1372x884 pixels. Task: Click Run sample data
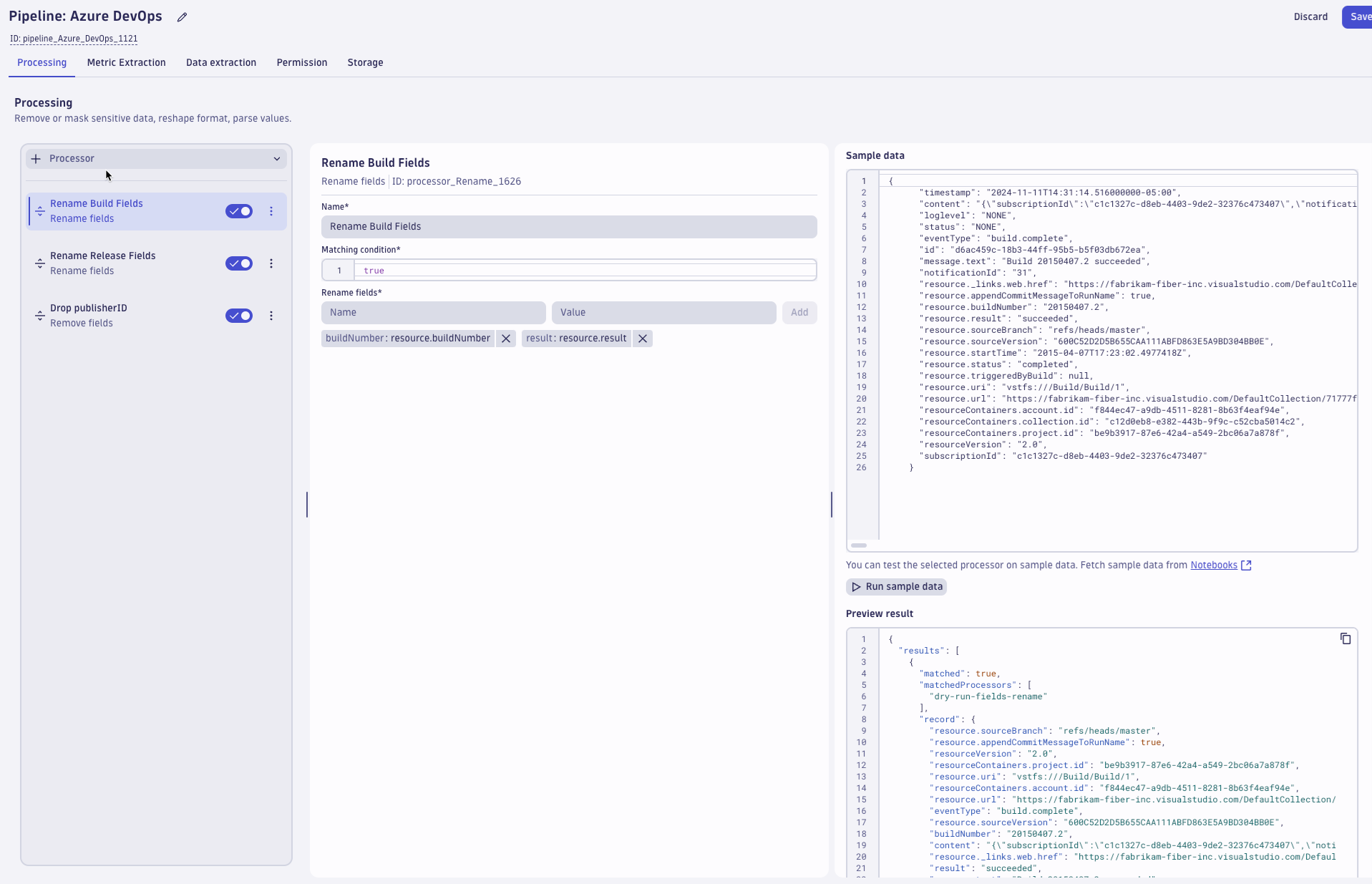pyautogui.click(x=896, y=586)
